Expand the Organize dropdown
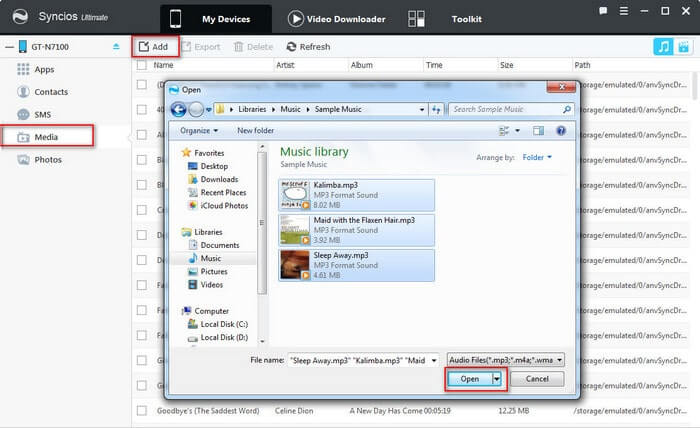This screenshot has width=700, height=428. point(199,130)
